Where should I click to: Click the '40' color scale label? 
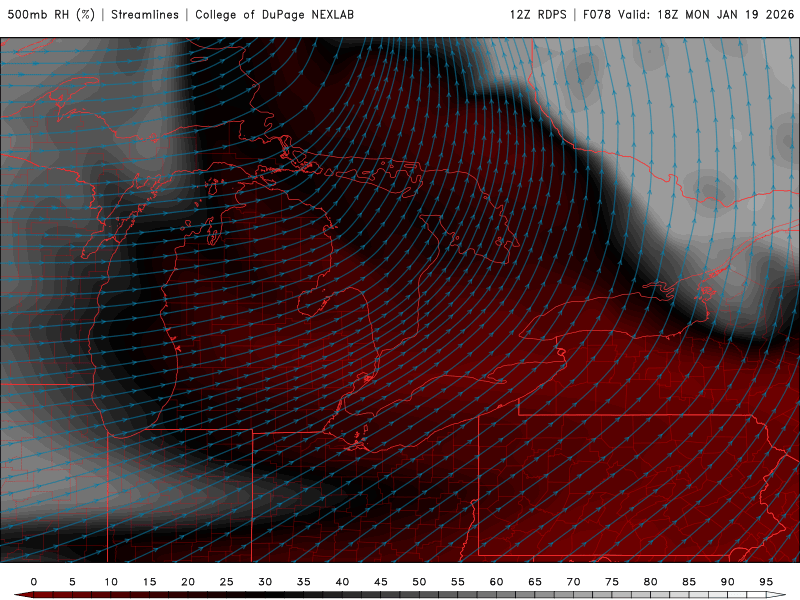point(342,582)
